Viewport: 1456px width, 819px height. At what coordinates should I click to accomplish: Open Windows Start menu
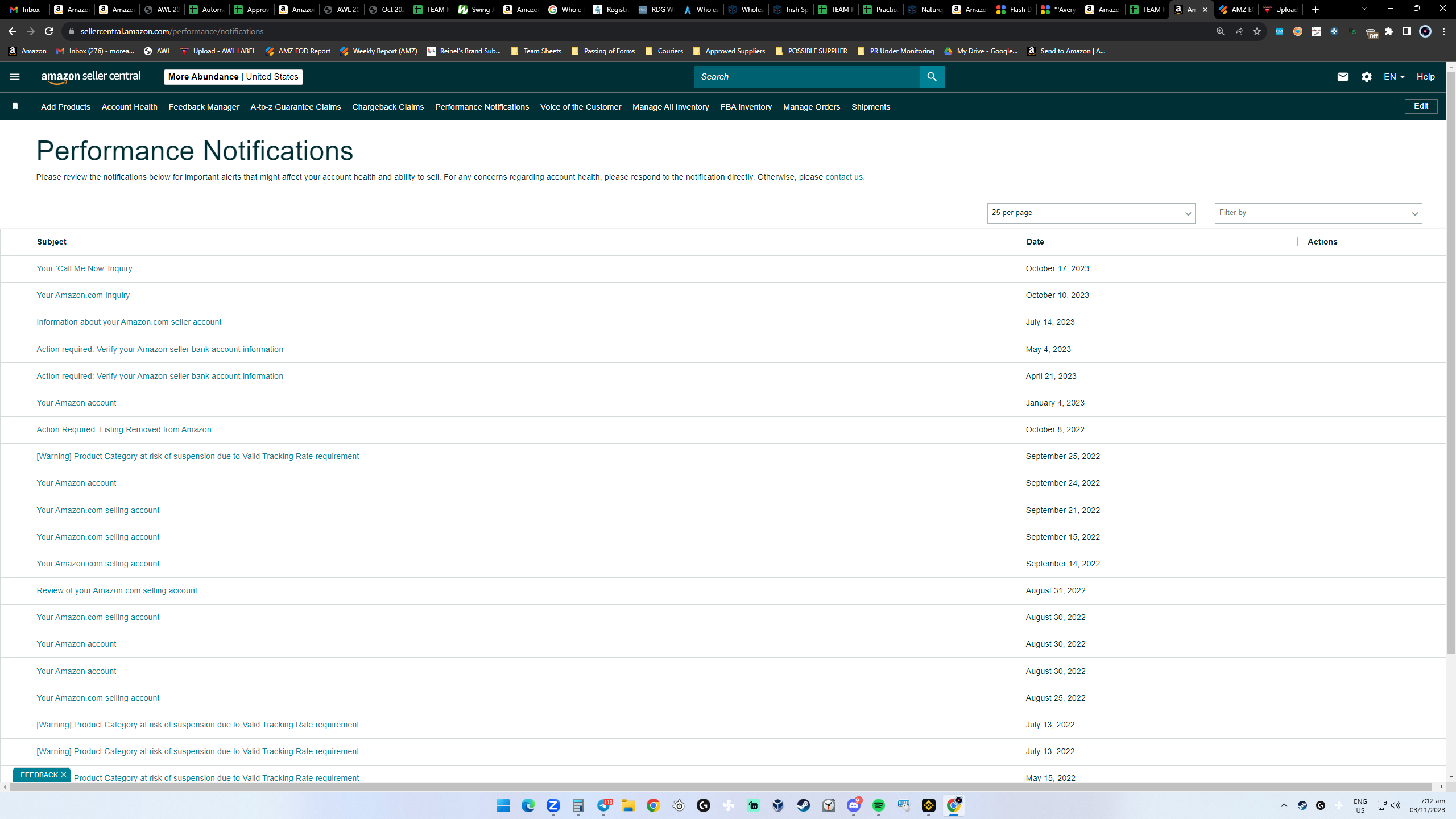tap(503, 805)
